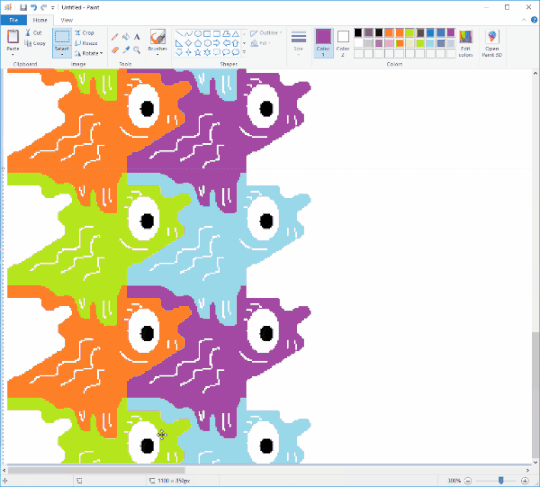Viewport: 540px width, 487px height.
Task: Click the horizontal scrollbar thumb
Action: pos(96,470)
